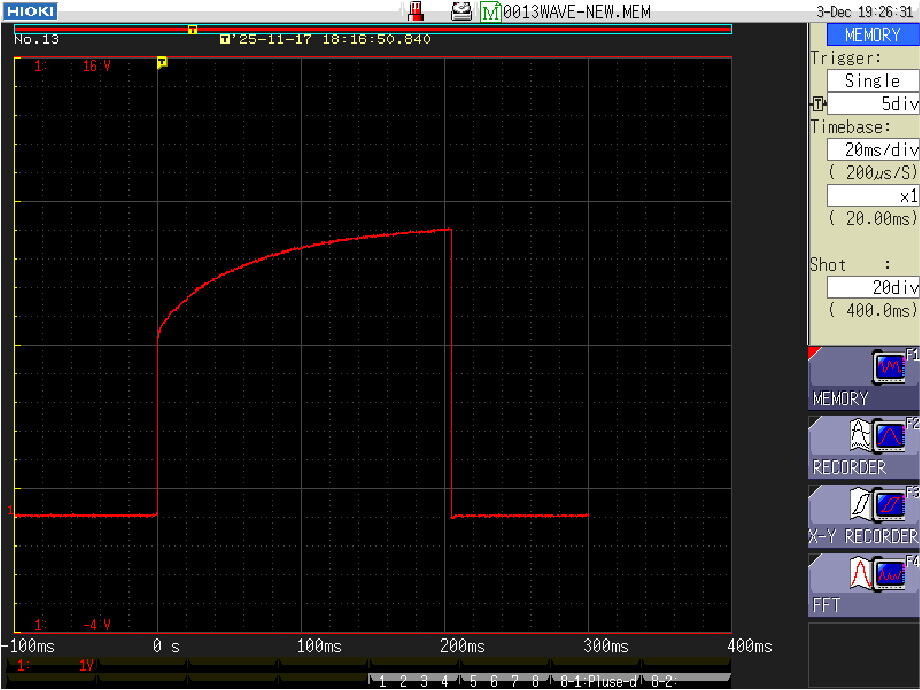
Task: Click the printer icon in top bar
Action: point(461,11)
